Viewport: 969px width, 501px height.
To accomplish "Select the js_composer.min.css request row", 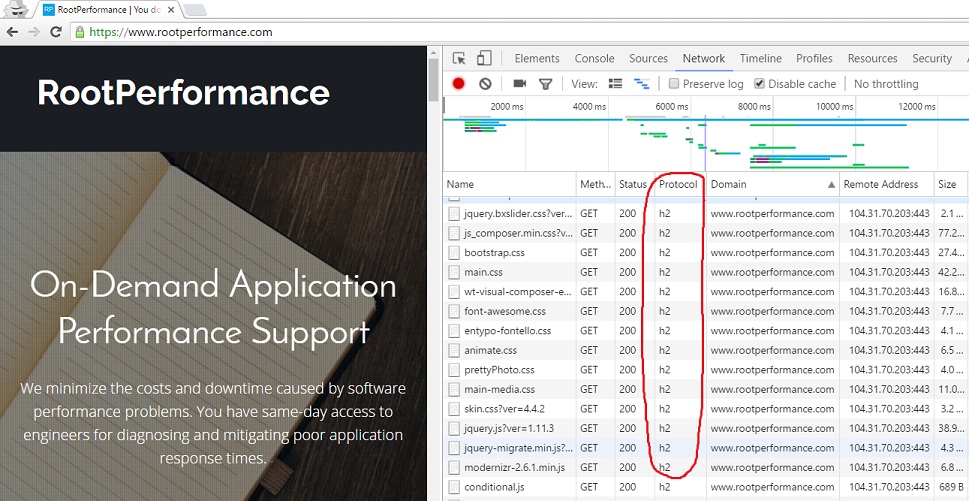I will click(x=706, y=233).
